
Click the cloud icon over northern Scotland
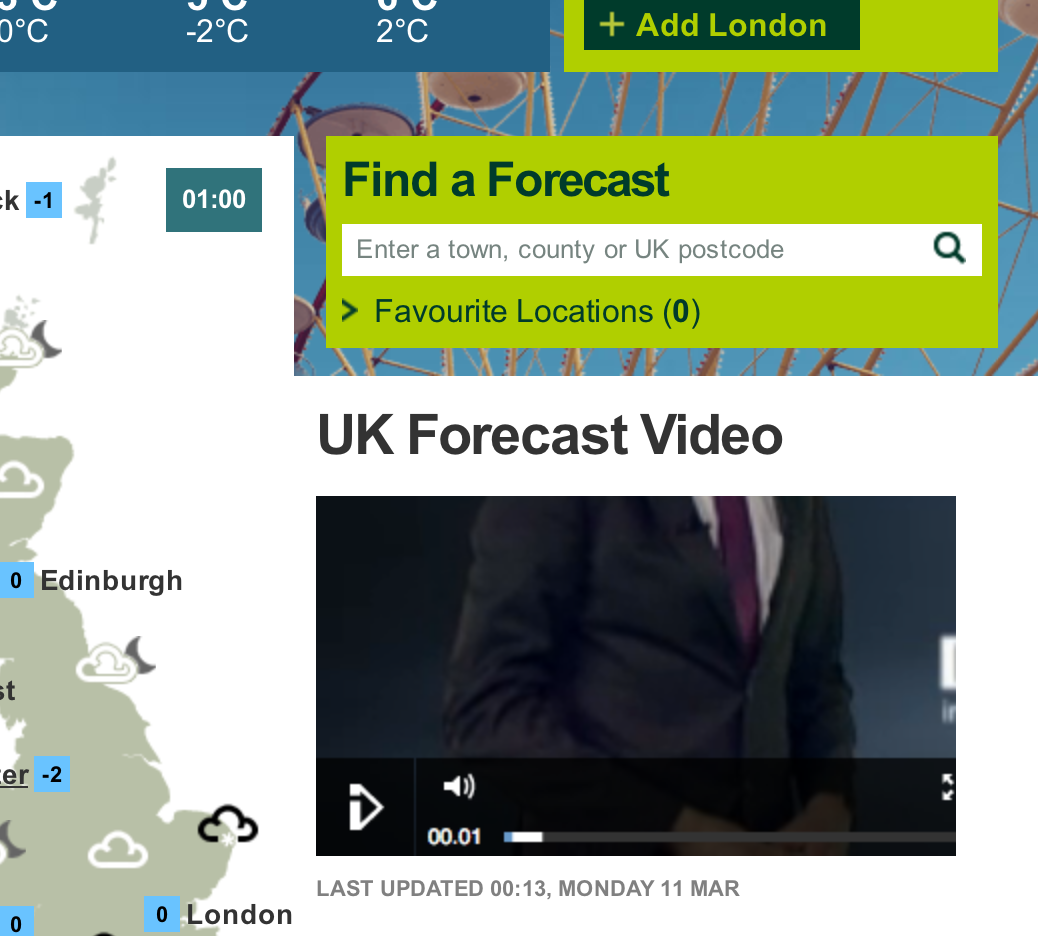tap(21, 480)
